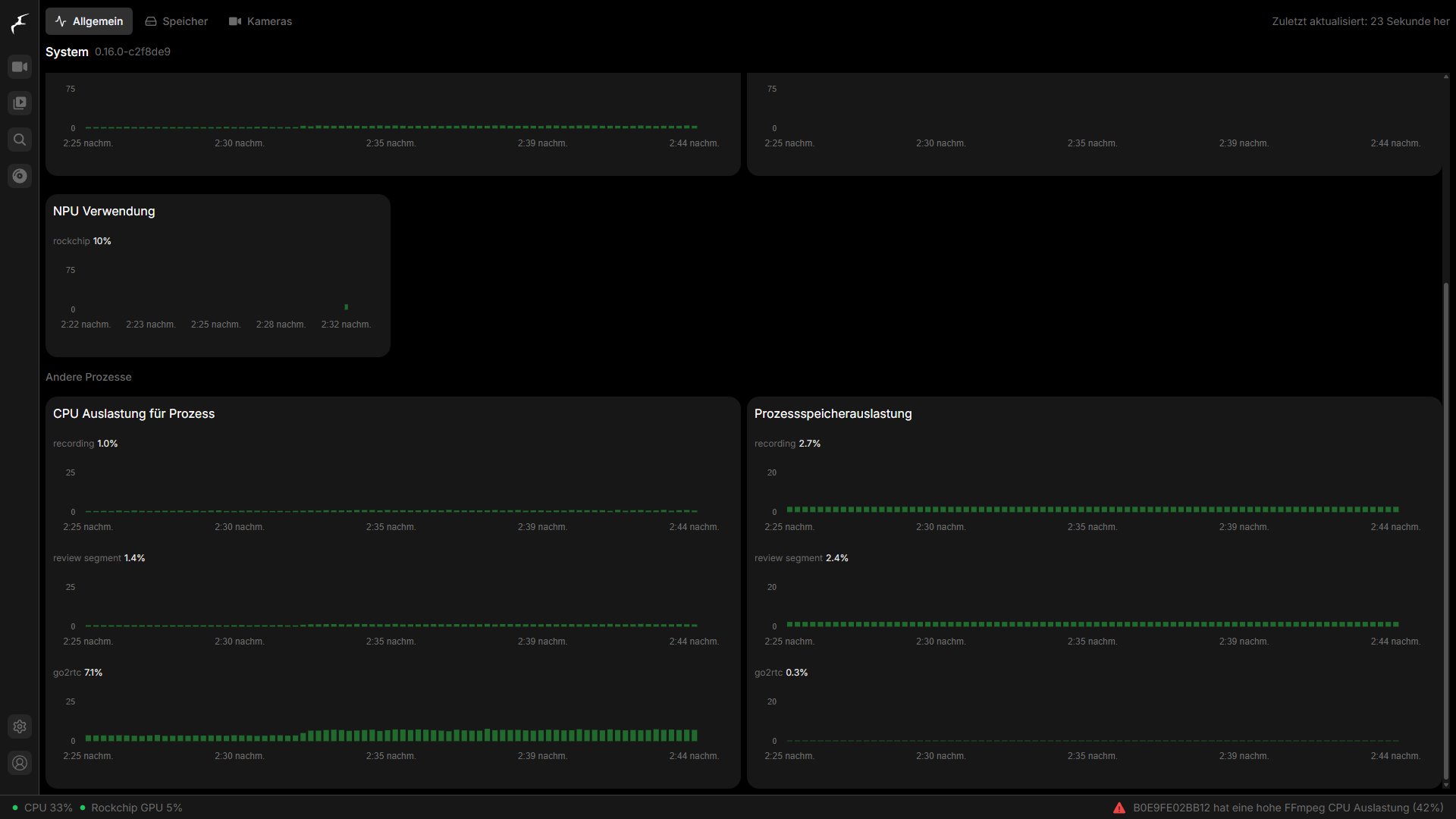Click the Frigate bird logo
Image resolution: width=1456 pixels, height=819 pixels.
(x=20, y=23)
